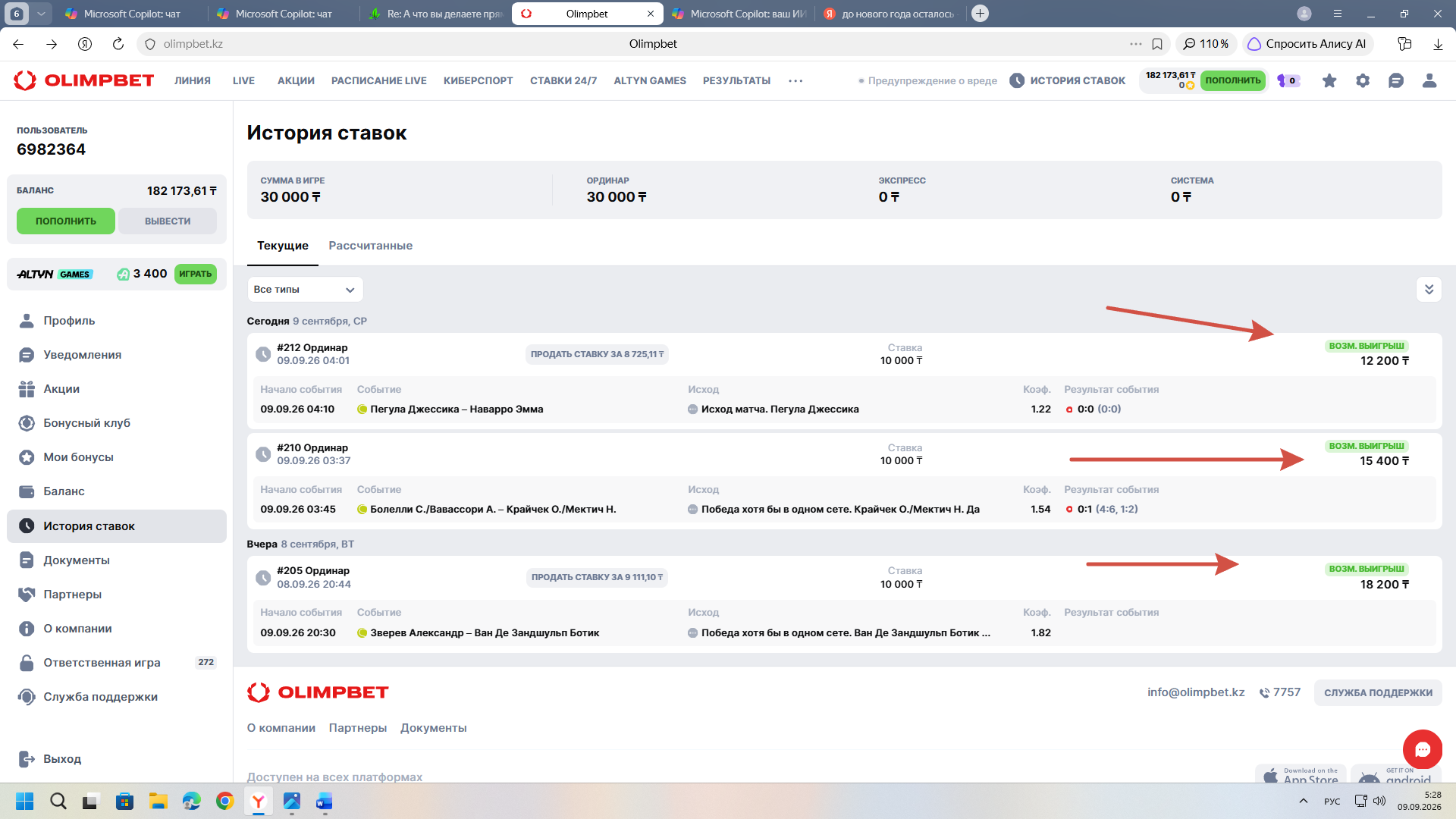
Task: Open the red live chat bubble
Action: 1422,749
